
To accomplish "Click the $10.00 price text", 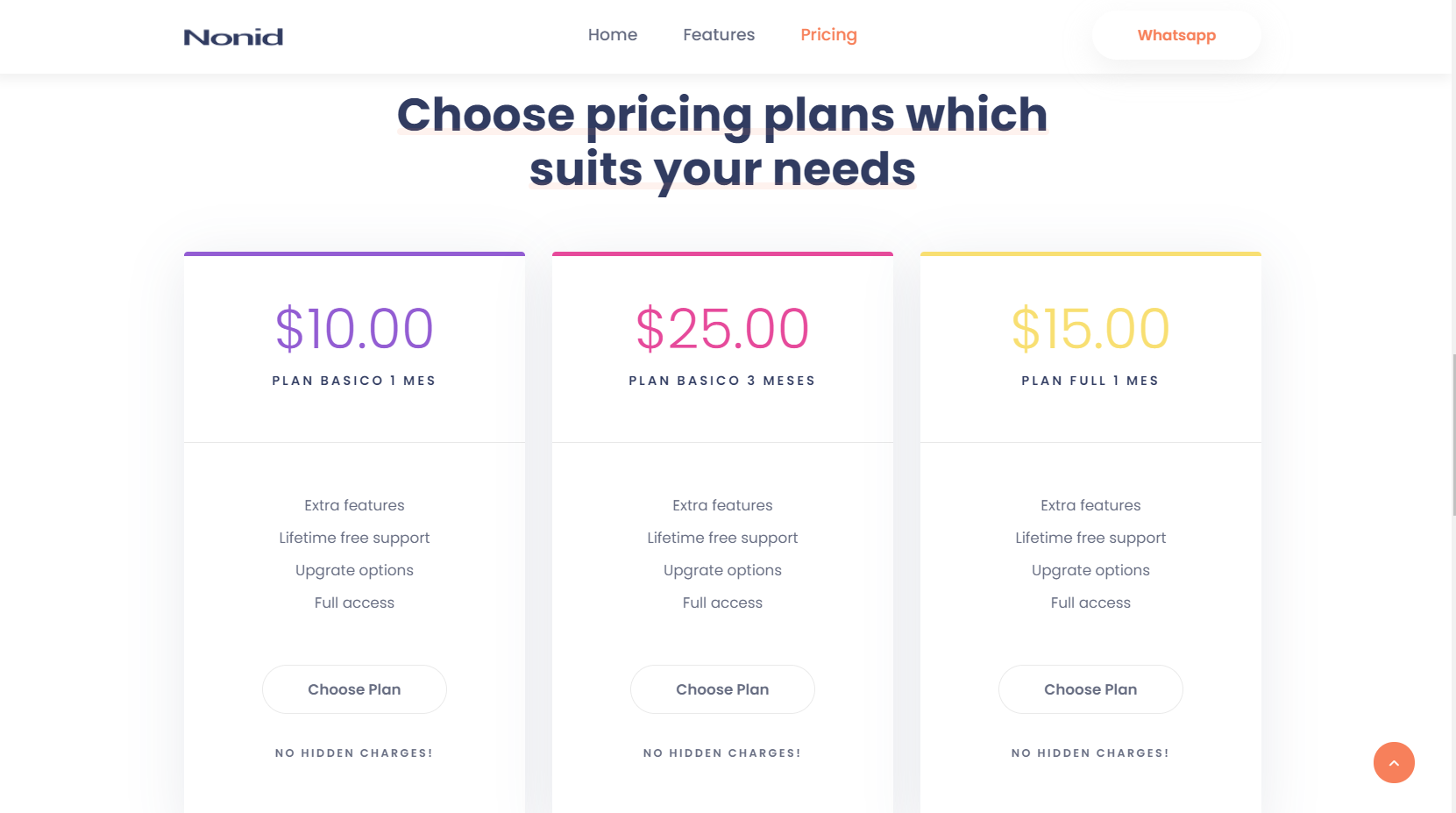I will click(x=354, y=329).
